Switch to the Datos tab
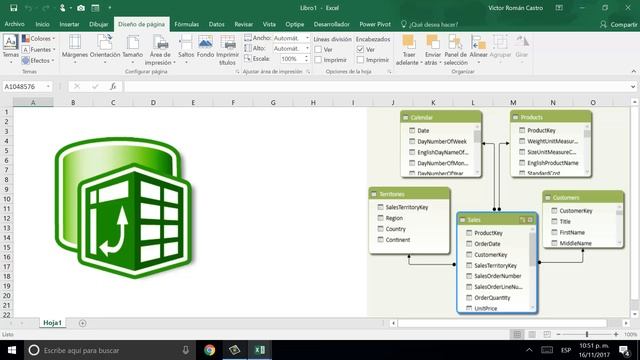Viewport: 640px width, 360px height. (x=216, y=24)
